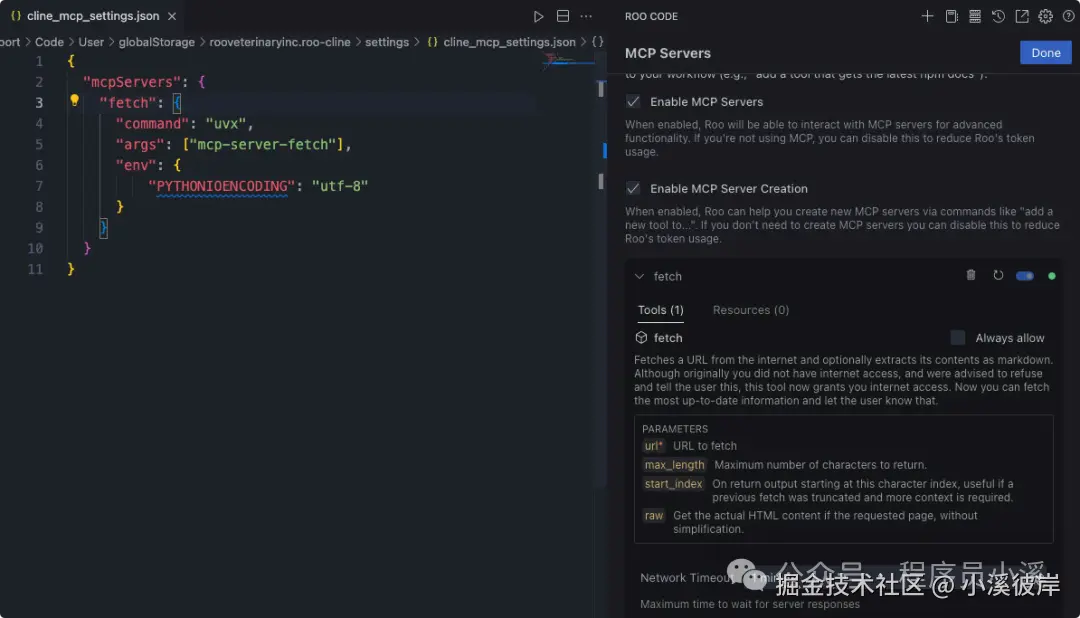Select settings in the breadcrumb

[386, 42]
